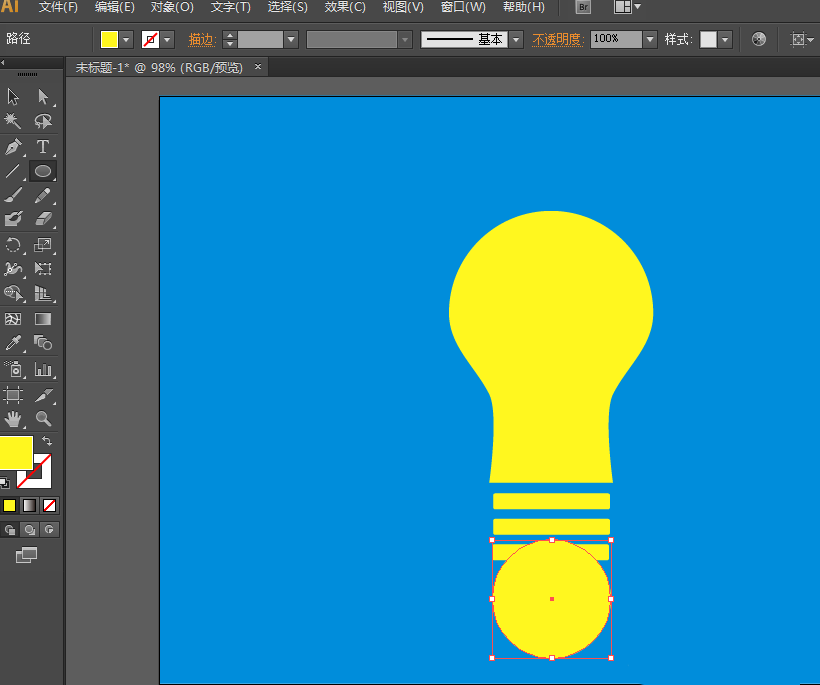Click the 描边 stroke link
This screenshot has width=820, height=685.
click(x=202, y=40)
